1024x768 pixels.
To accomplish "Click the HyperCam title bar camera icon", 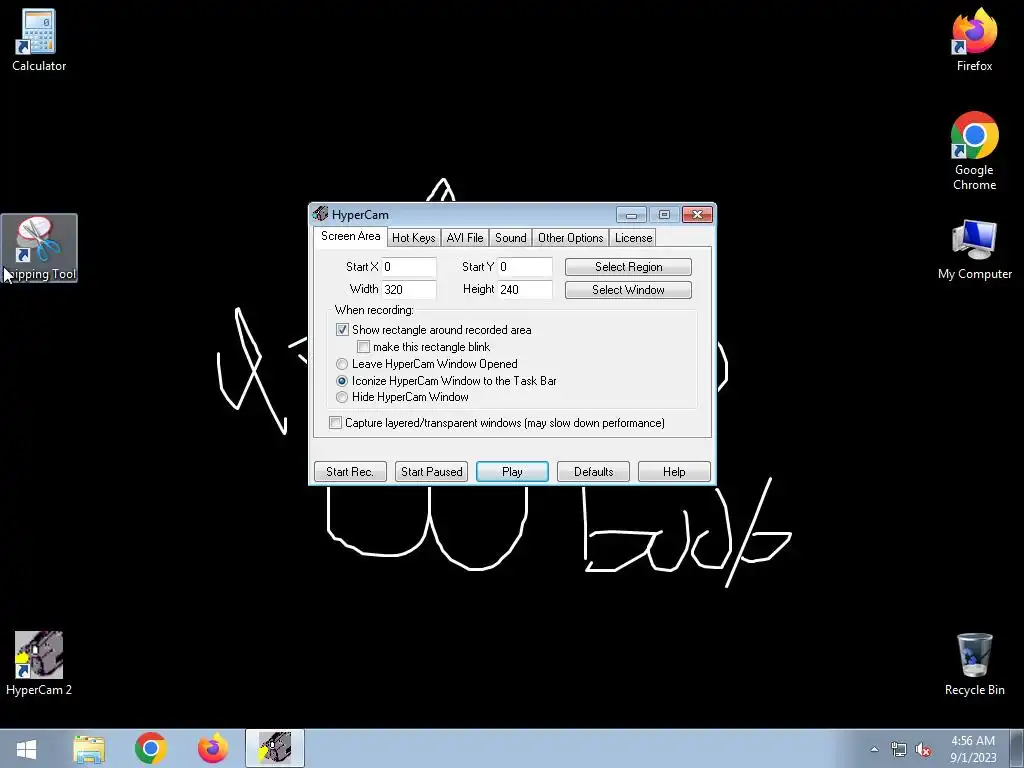I will pyautogui.click(x=320, y=214).
